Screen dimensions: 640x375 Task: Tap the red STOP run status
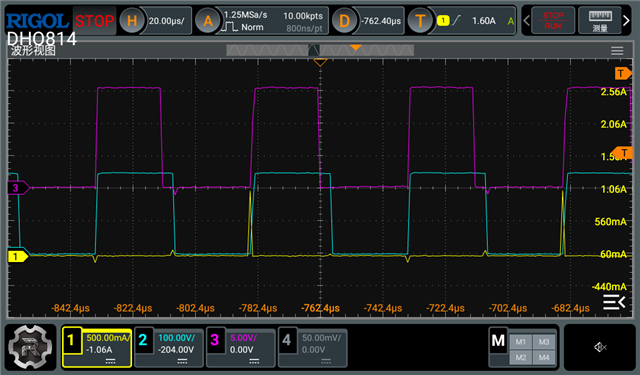coord(94,20)
